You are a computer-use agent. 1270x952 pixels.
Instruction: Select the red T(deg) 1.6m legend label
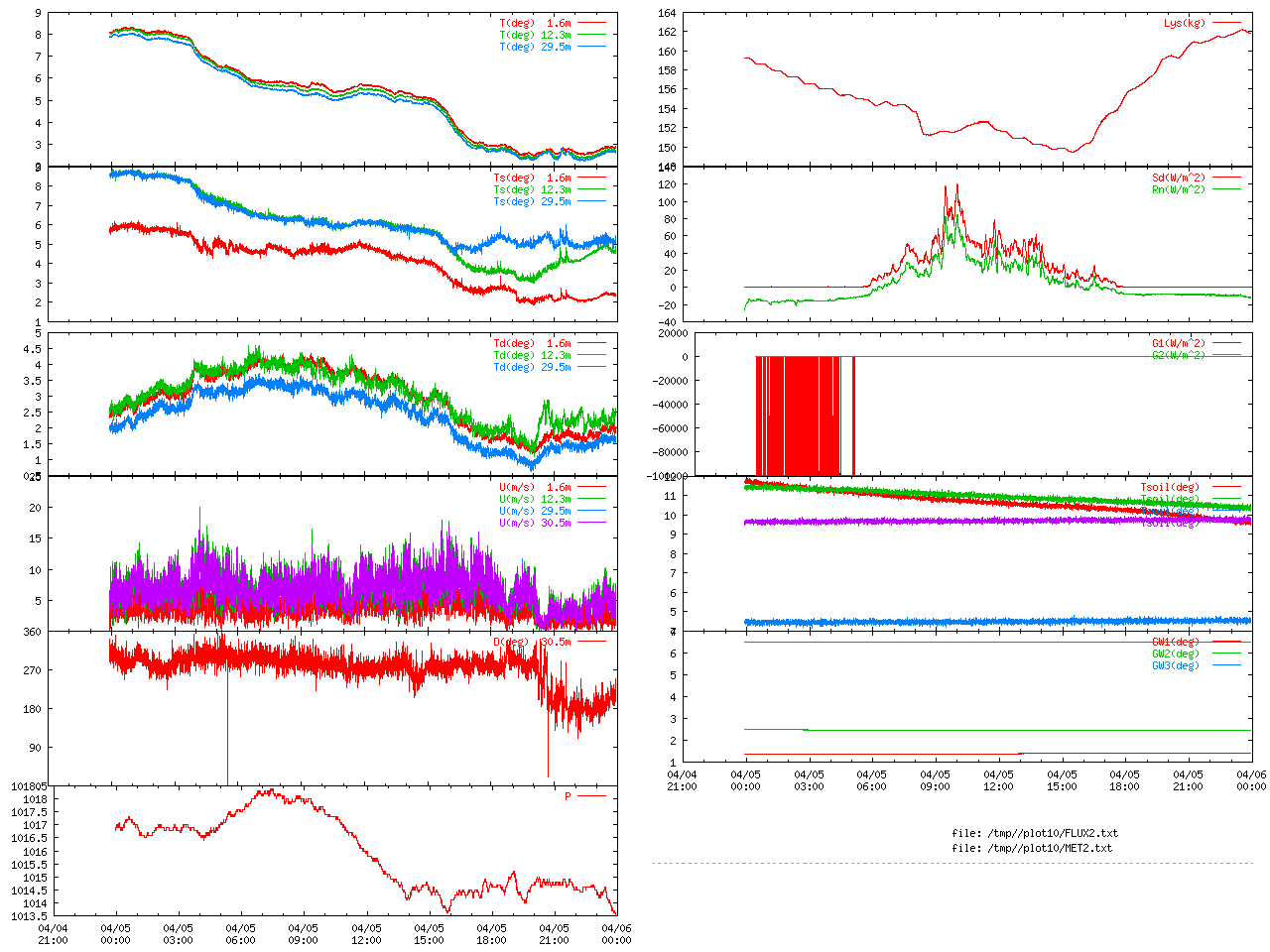click(x=536, y=23)
